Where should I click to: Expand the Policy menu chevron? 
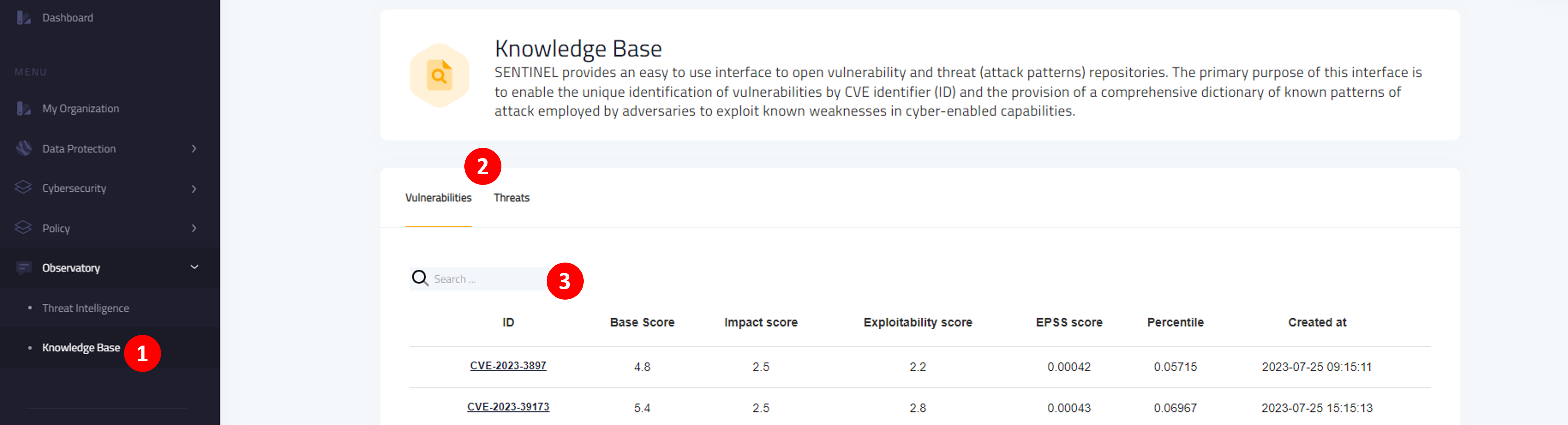pyautogui.click(x=194, y=228)
